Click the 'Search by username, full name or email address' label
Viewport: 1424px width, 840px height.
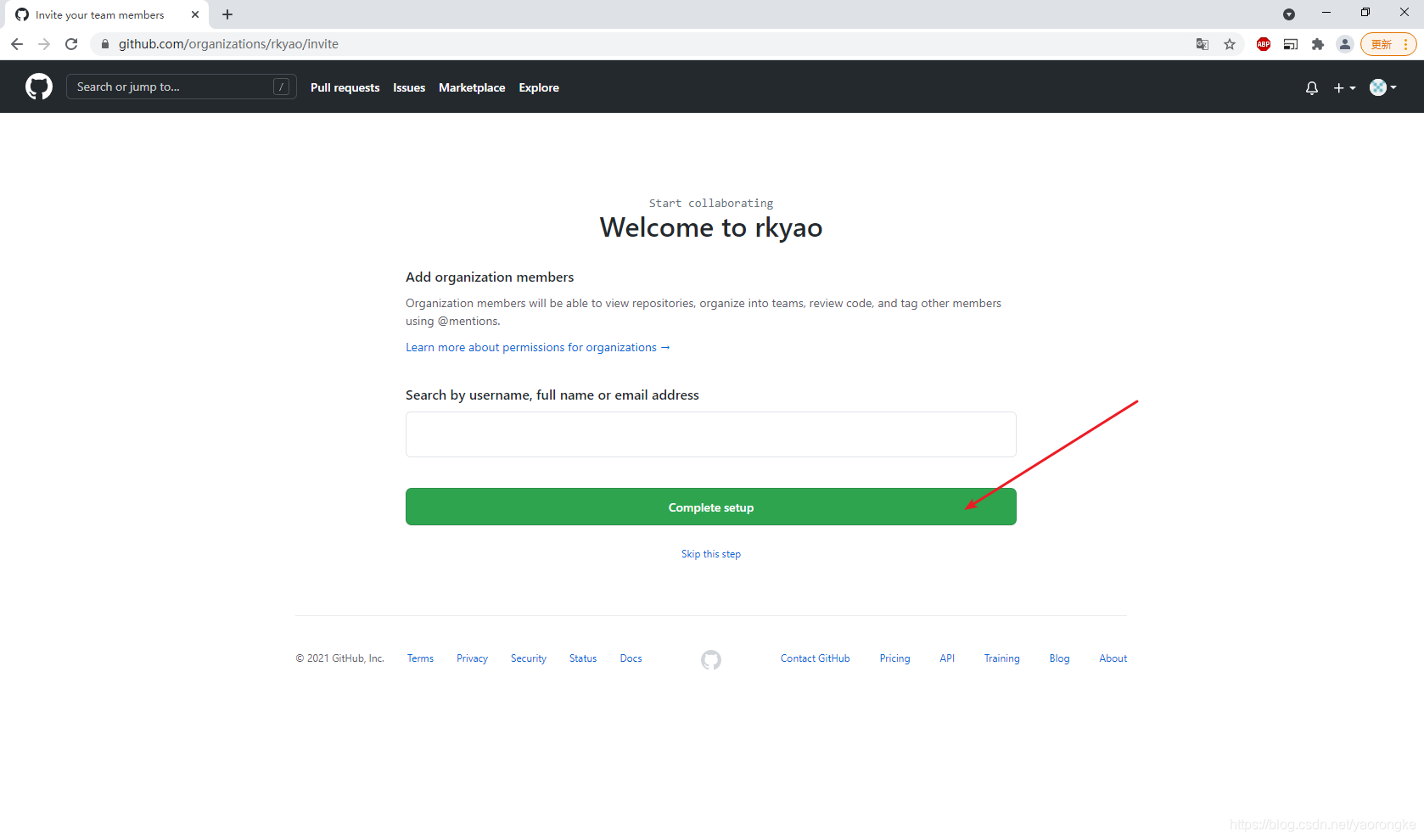(x=552, y=395)
